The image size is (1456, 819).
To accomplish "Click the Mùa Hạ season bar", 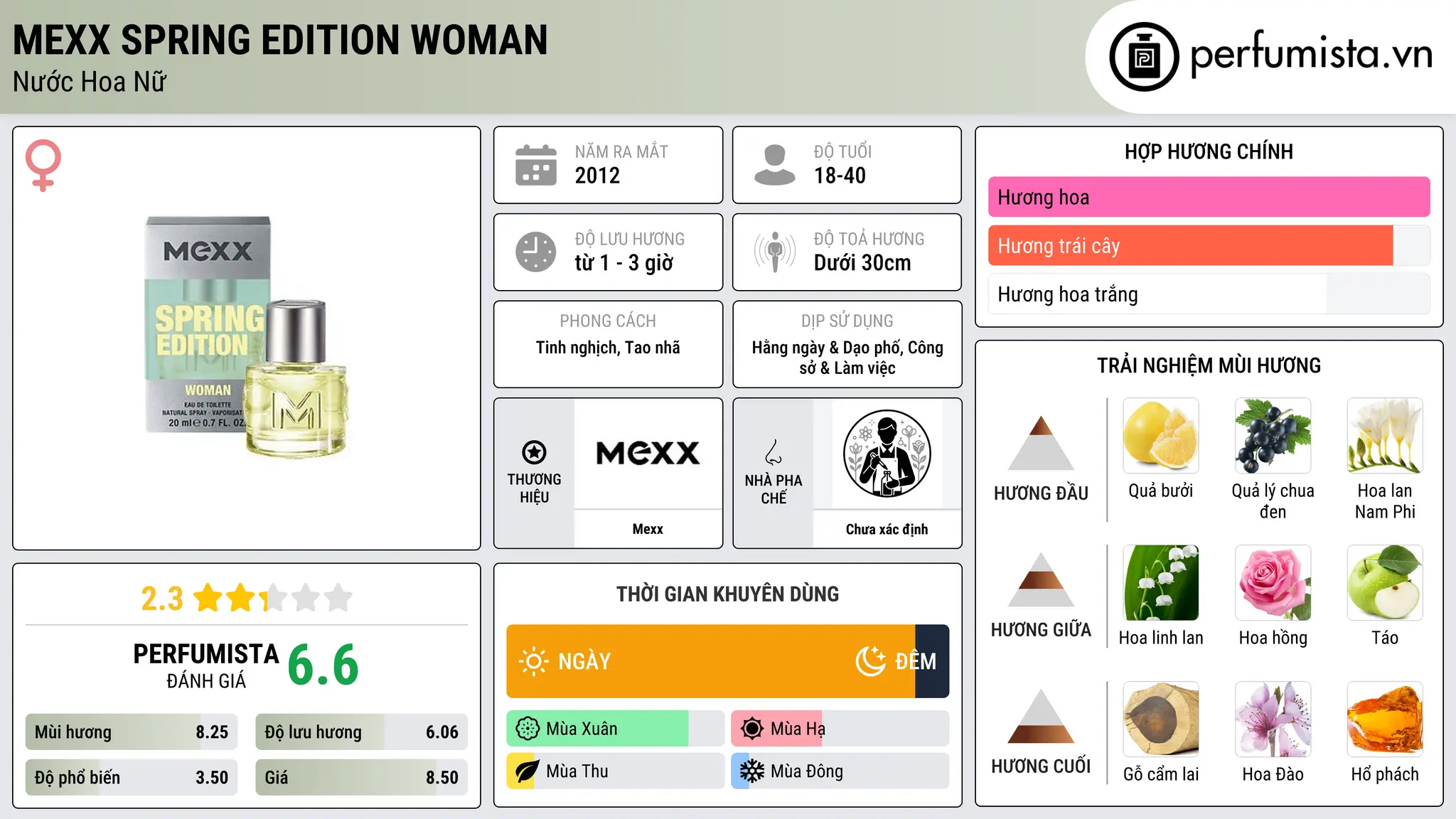I will point(840,729).
